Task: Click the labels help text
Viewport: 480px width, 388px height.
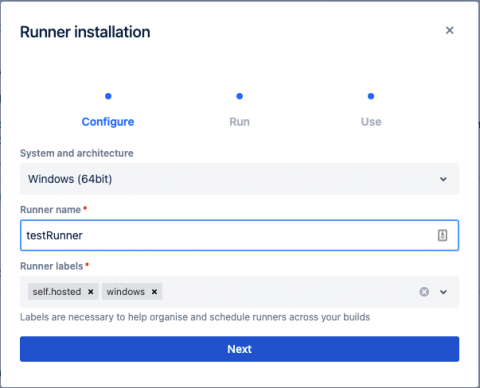Action: 195,317
